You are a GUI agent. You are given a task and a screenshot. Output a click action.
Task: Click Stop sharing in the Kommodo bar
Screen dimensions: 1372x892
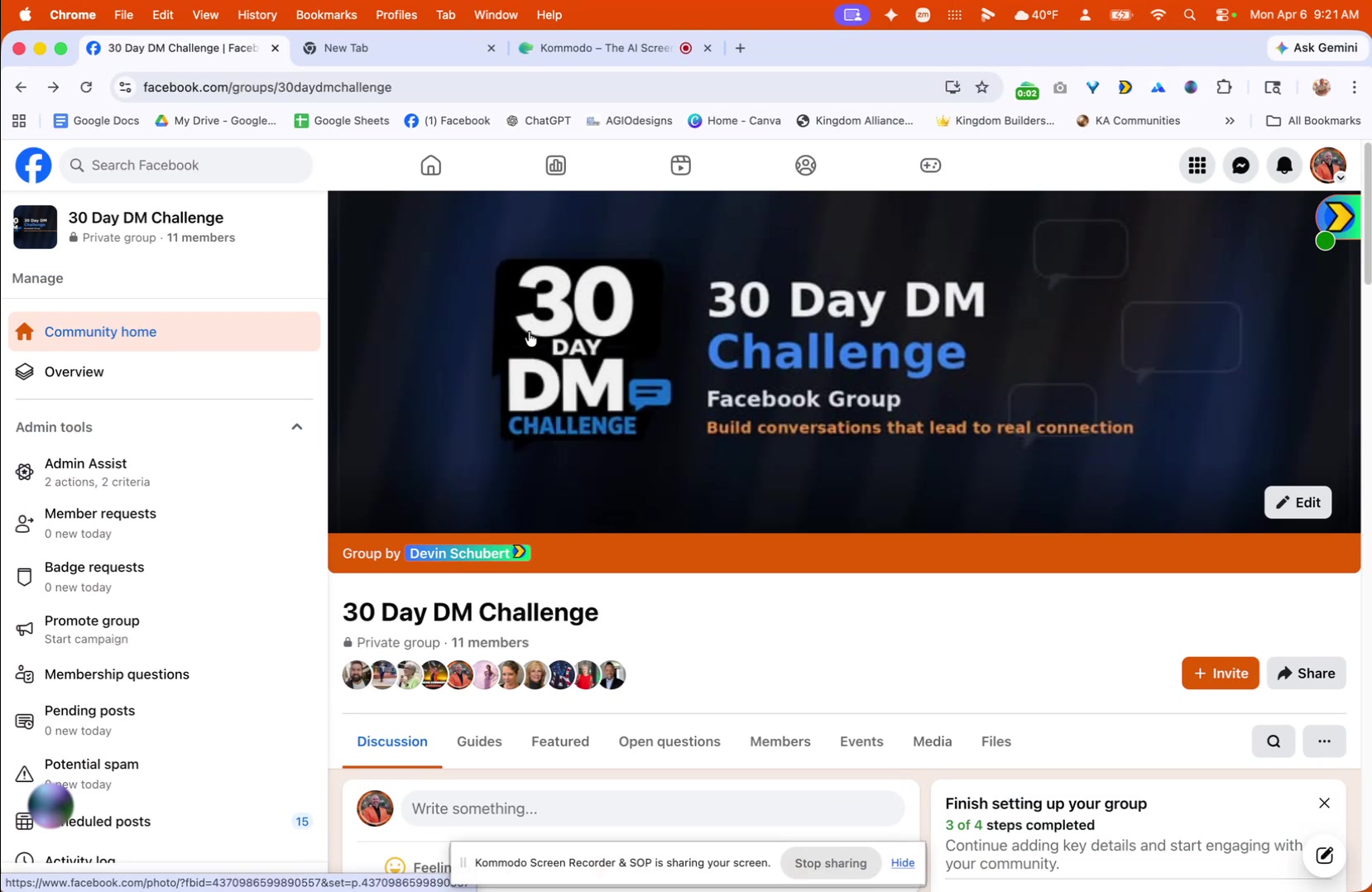(831, 863)
